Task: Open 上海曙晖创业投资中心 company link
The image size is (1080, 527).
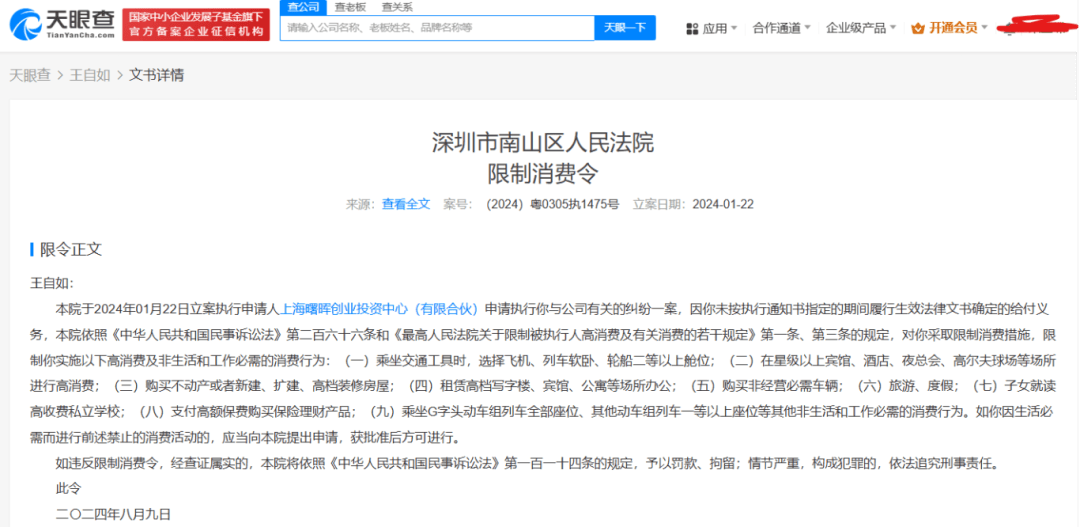Action: 380,309
